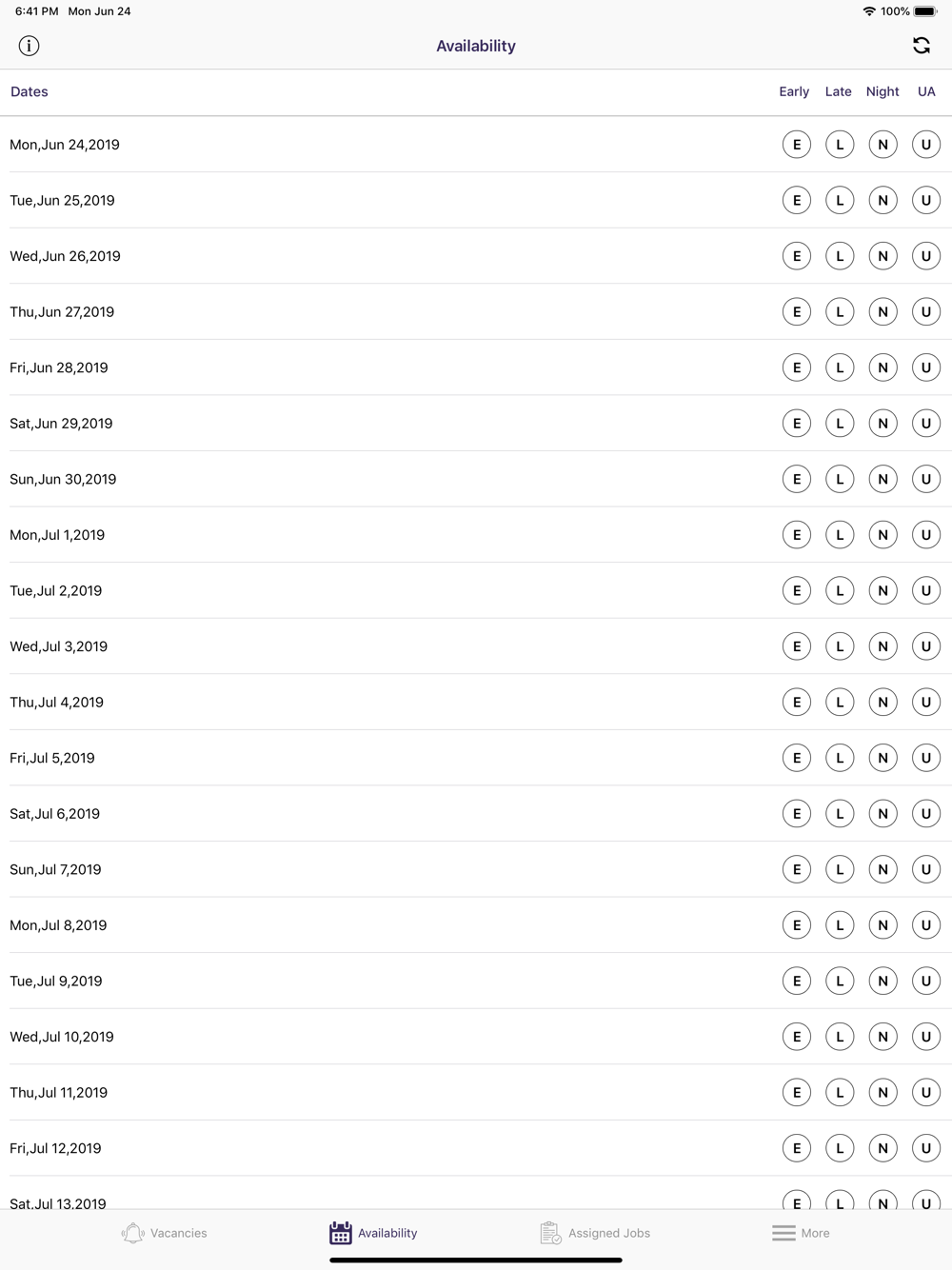Viewport: 952px width, 1270px height.
Task: Toggle Night shift for Tue, Jul 9
Action: point(883,981)
